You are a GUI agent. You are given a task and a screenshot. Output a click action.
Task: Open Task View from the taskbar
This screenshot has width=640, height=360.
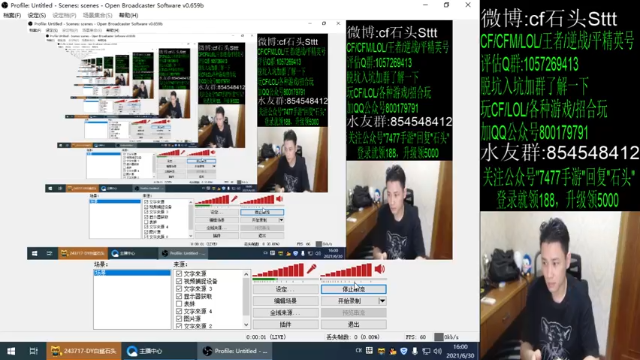(x=33, y=351)
